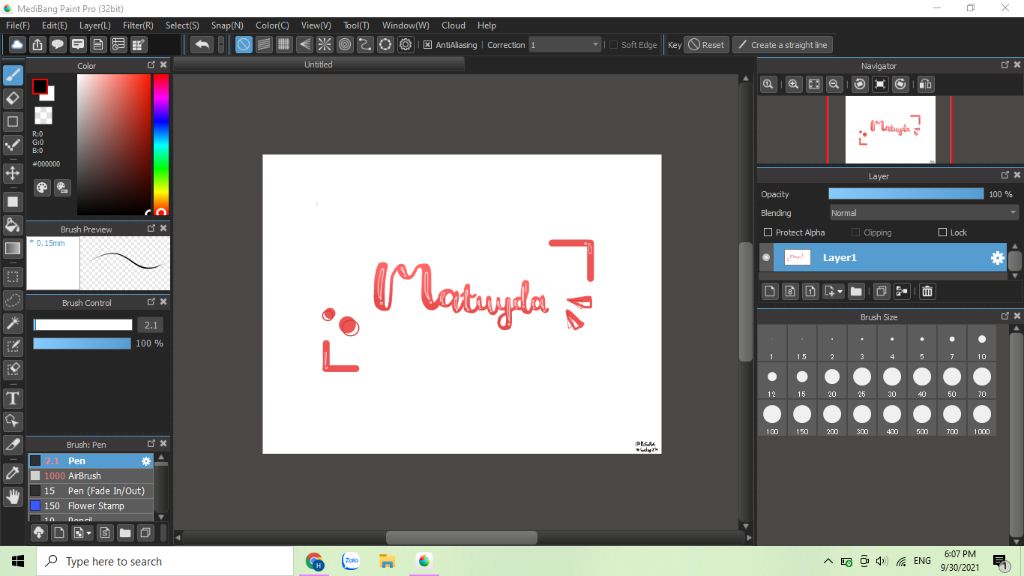The height and width of the screenshot is (576, 1024).
Task: Click the hue spectrum color bar
Action: [x=160, y=140]
